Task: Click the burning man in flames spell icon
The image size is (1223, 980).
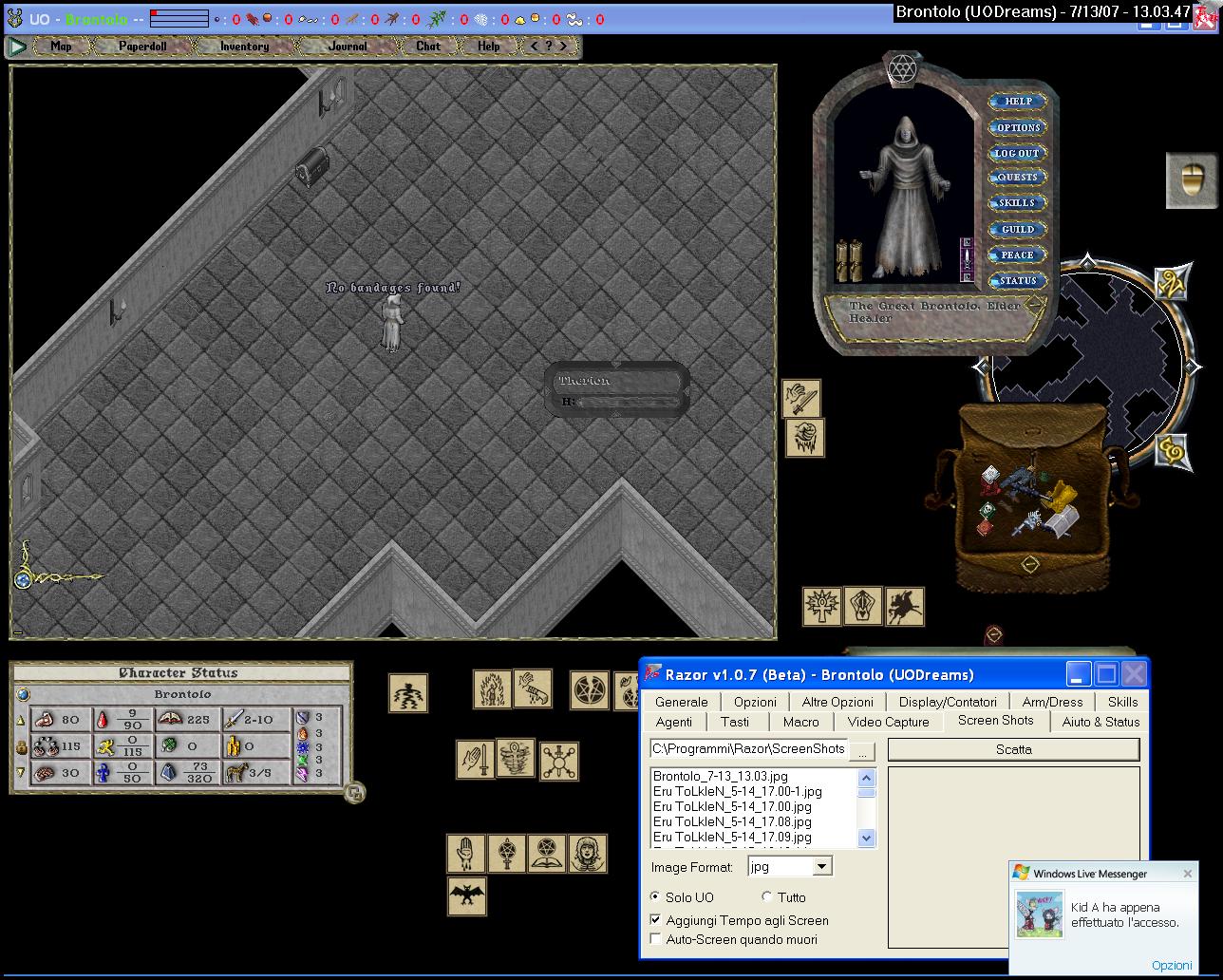Action: pos(493,688)
